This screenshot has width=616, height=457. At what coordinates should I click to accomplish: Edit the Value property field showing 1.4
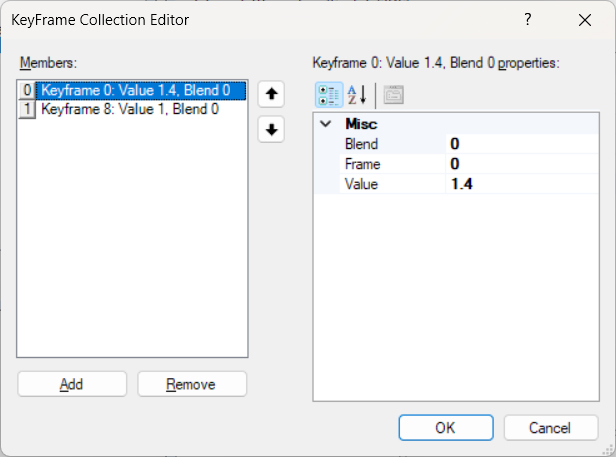[522, 184]
